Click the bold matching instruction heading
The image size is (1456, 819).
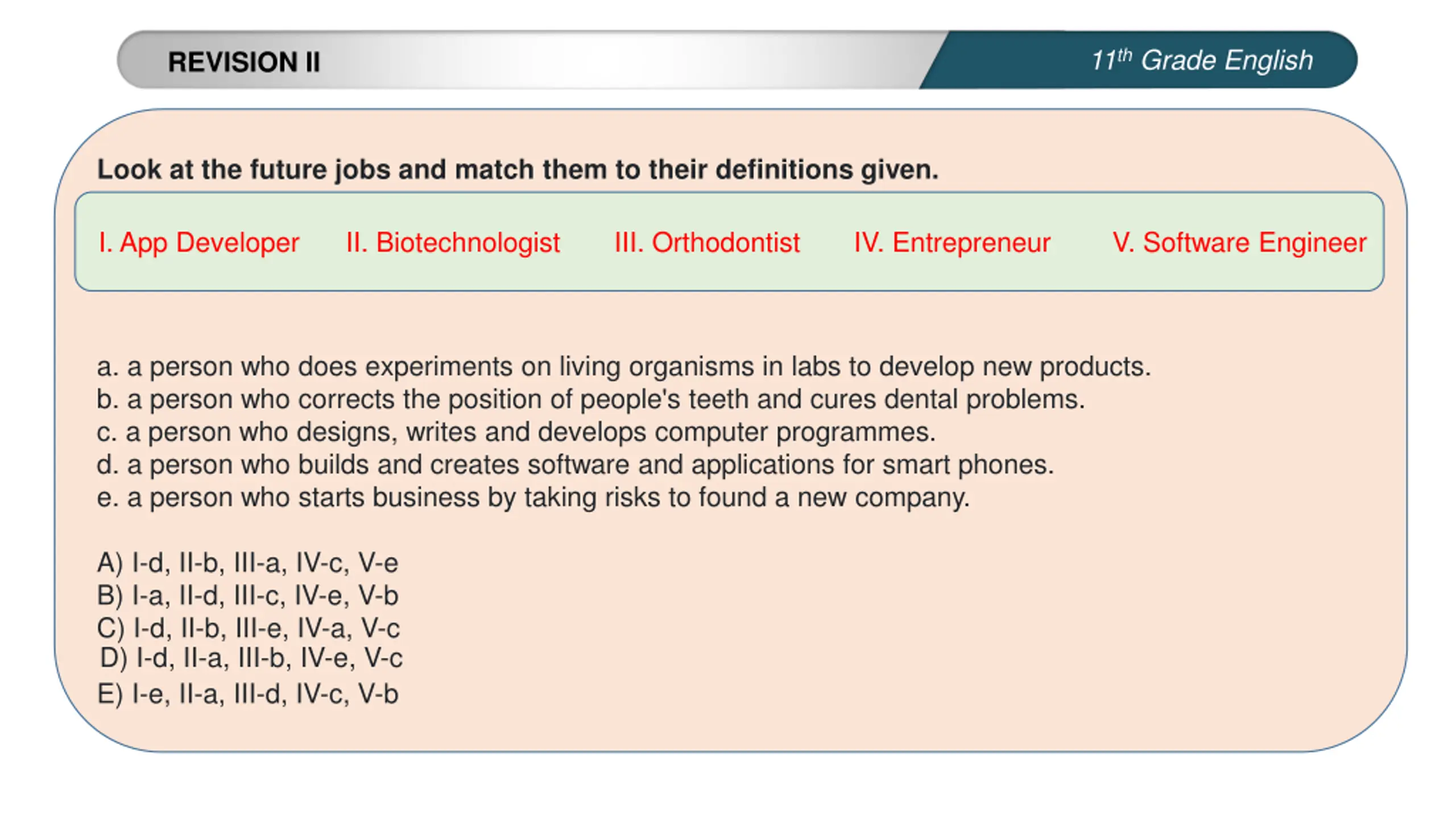(x=518, y=169)
